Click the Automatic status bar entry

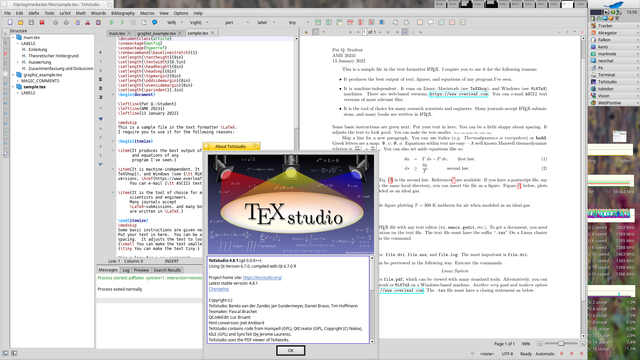[544, 353]
